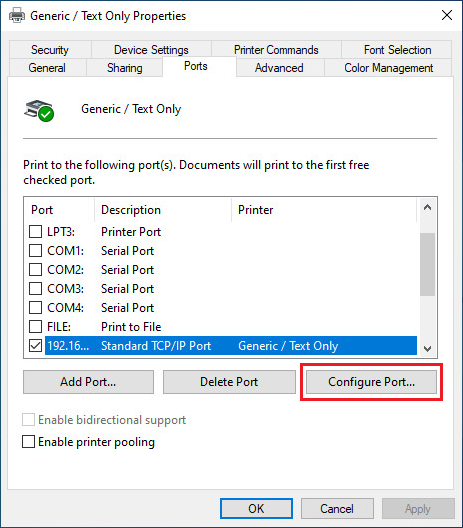Confirm with the OK button
463x528 pixels.
click(x=256, y=508)
